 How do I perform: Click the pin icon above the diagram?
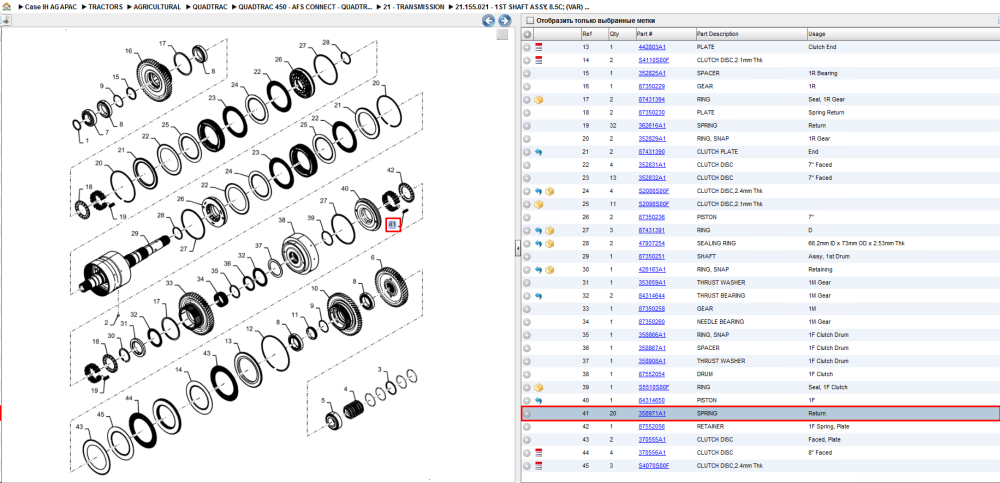pyautogui.click(x=6, y=20)
